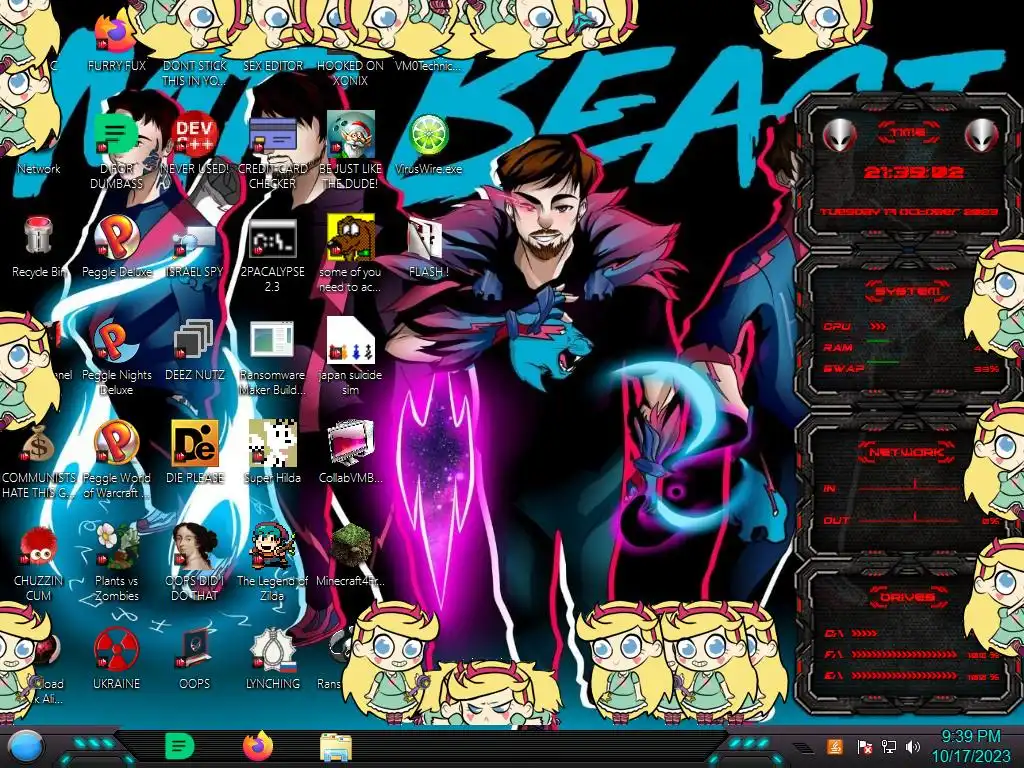1024x768 pixels.
Task: Open the japan suicide sim file
Action: tap(351, 340)
